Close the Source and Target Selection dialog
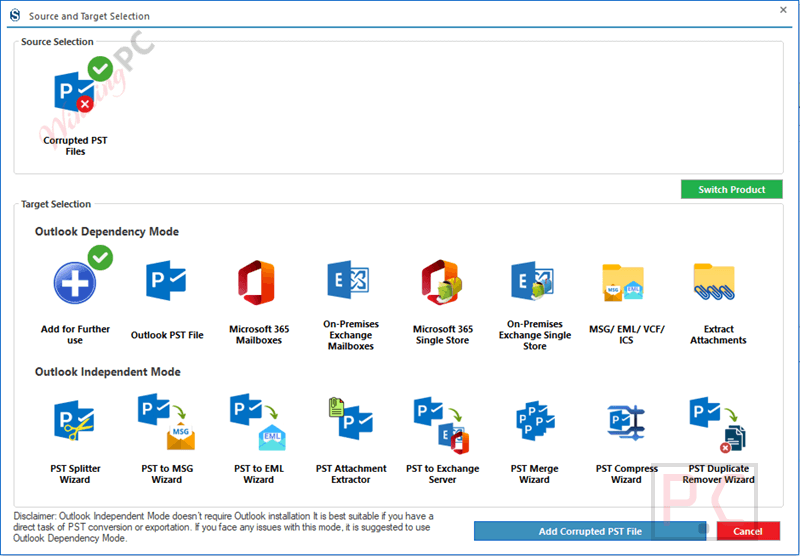The image size is (800, 556). click(783, 10)
